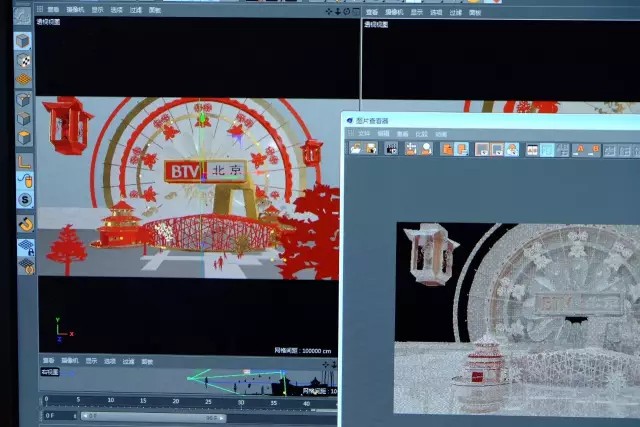Click frame 15 on the timeline ruler
640x427 pixels.
pyautogui.click(x=143, y=401)
